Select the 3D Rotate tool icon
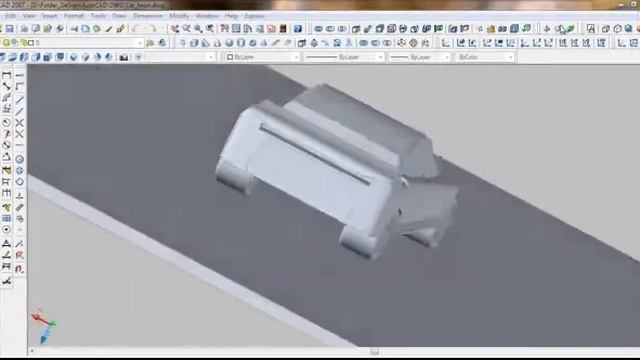The width and height of the screenshot is (640, 360). (x=413, y=43)
